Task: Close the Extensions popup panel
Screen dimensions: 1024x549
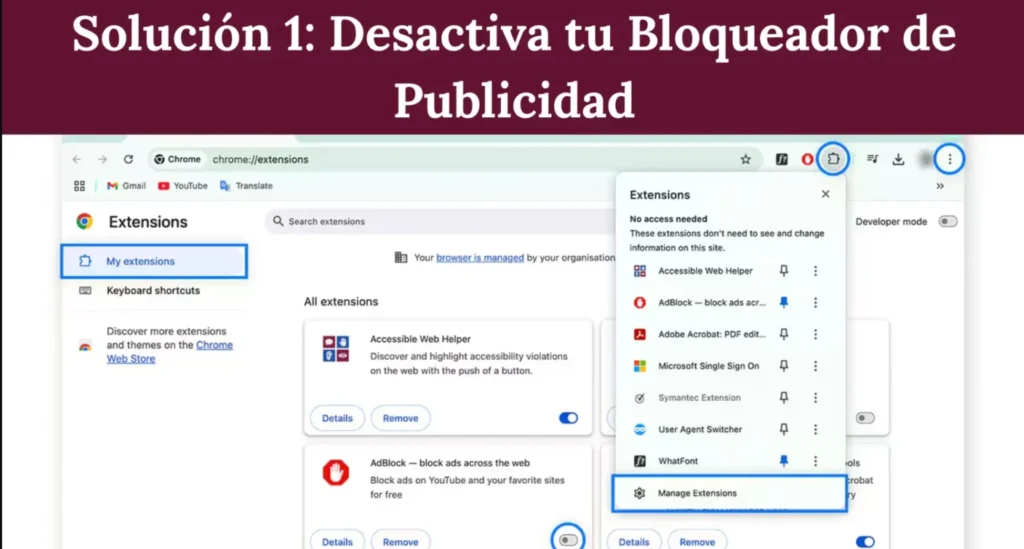Action: tap(825, 194)
